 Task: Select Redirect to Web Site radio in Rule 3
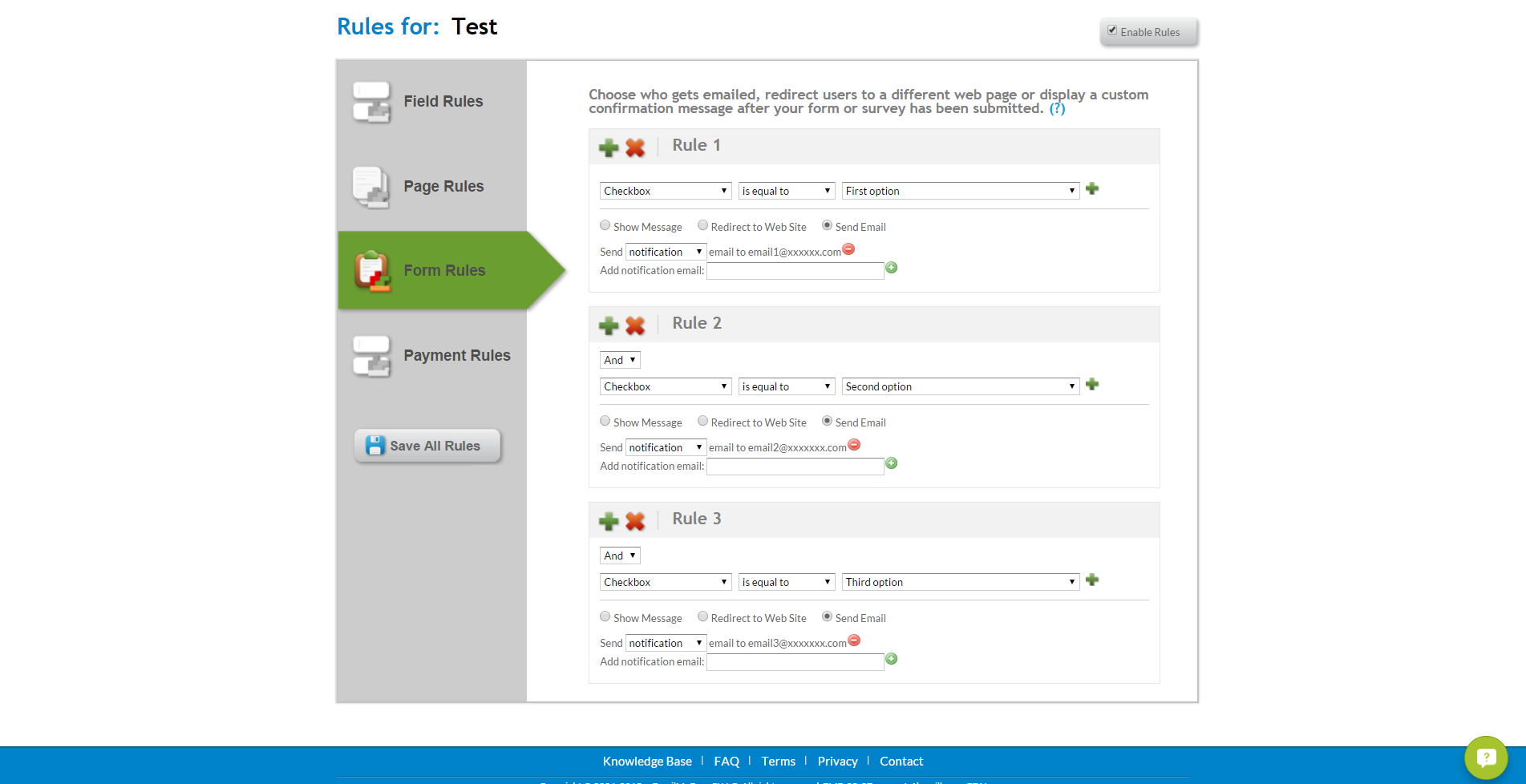pyautogui.click(x=703, y=616)
